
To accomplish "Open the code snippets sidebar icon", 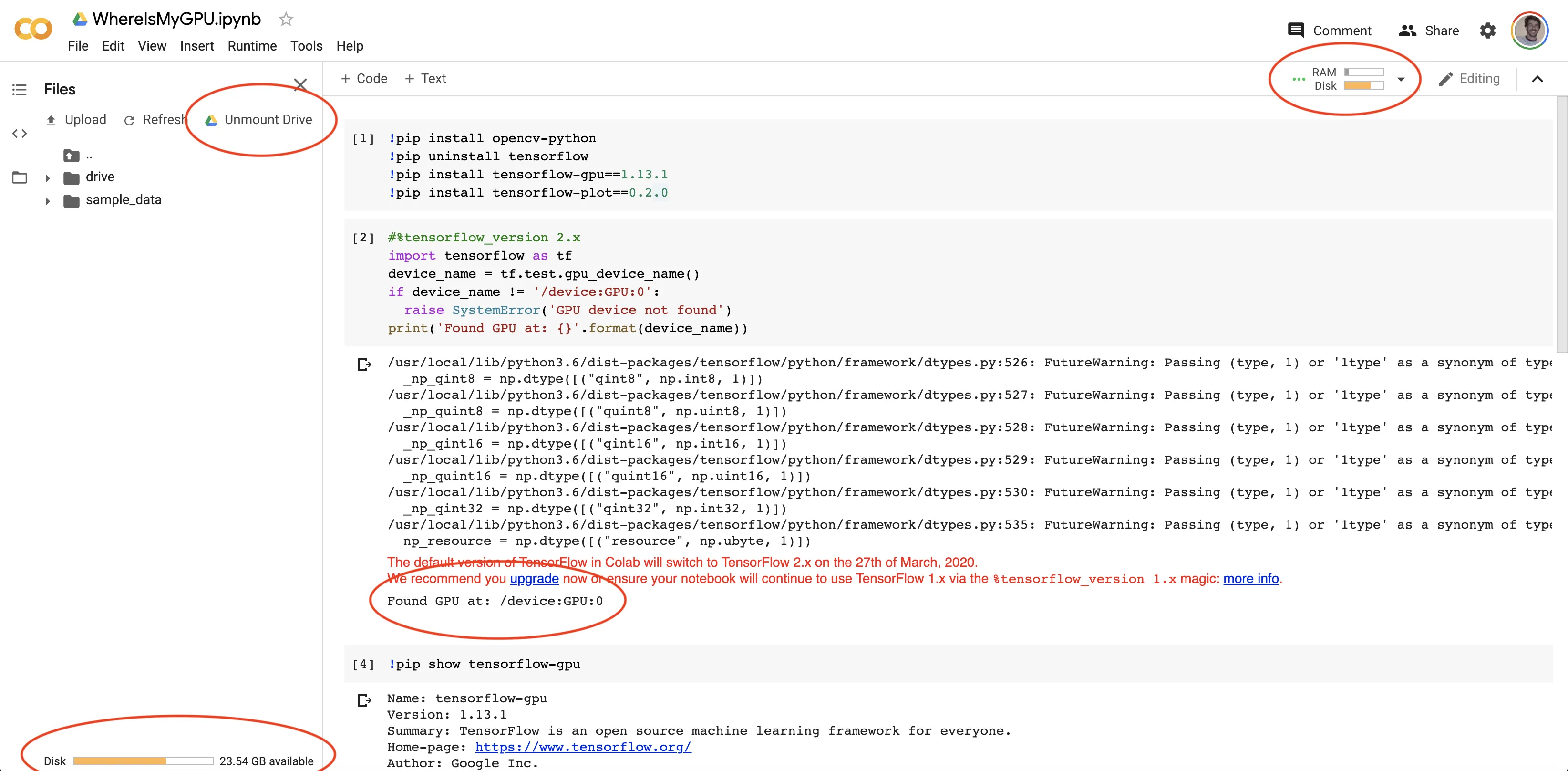I will coord(20,134).
